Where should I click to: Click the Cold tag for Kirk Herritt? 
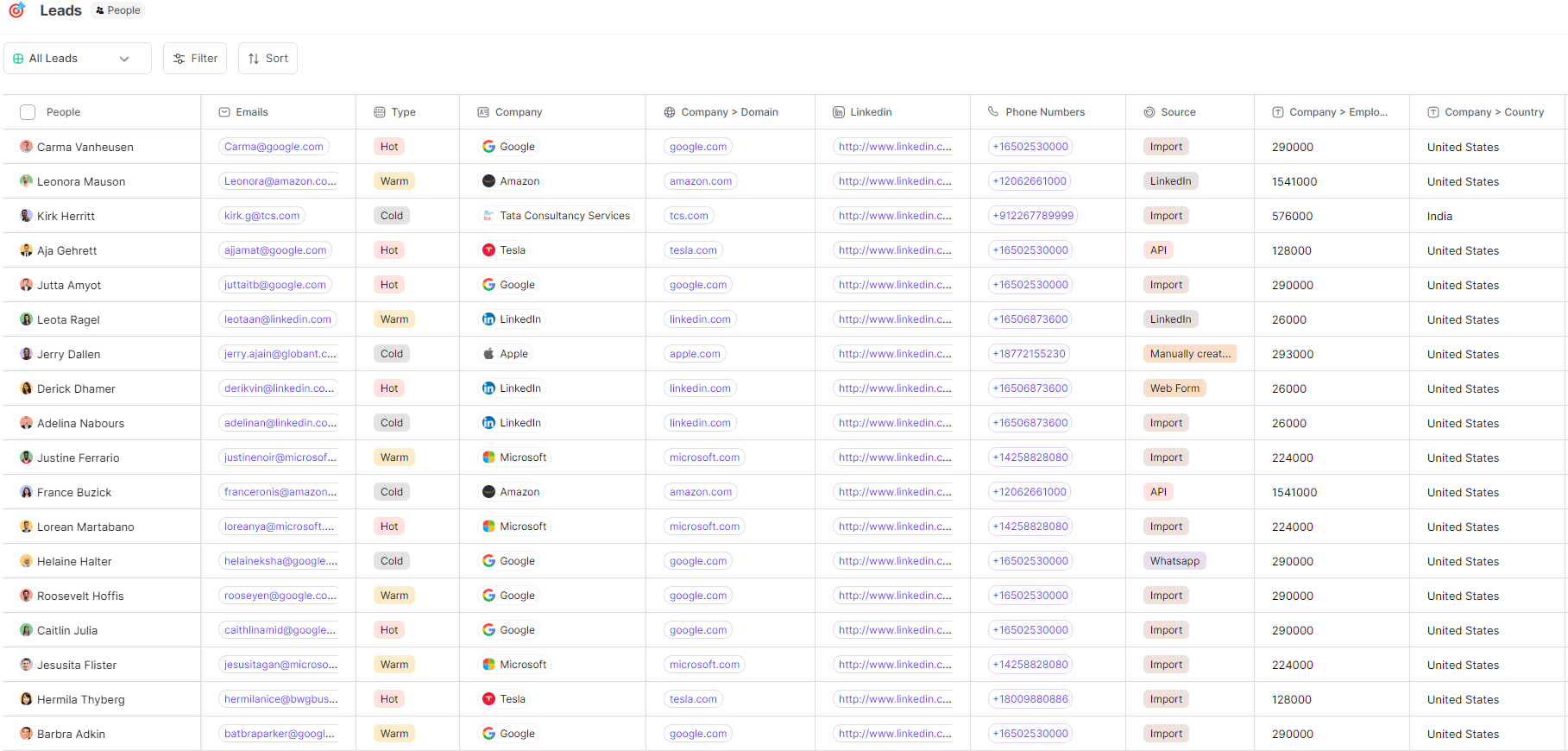[x=392, y=216]
